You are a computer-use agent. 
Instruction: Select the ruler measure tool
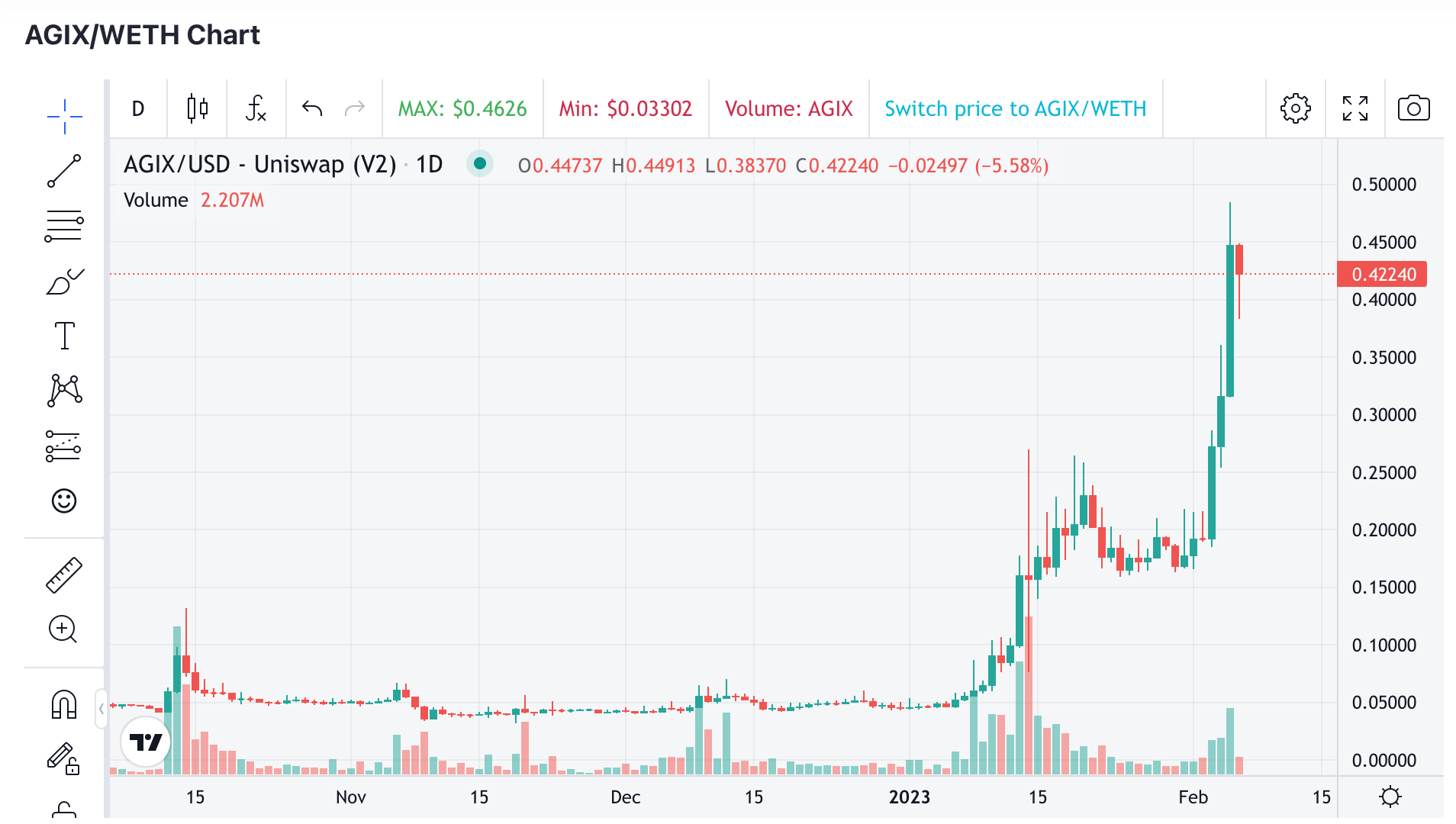coord(64,575)
